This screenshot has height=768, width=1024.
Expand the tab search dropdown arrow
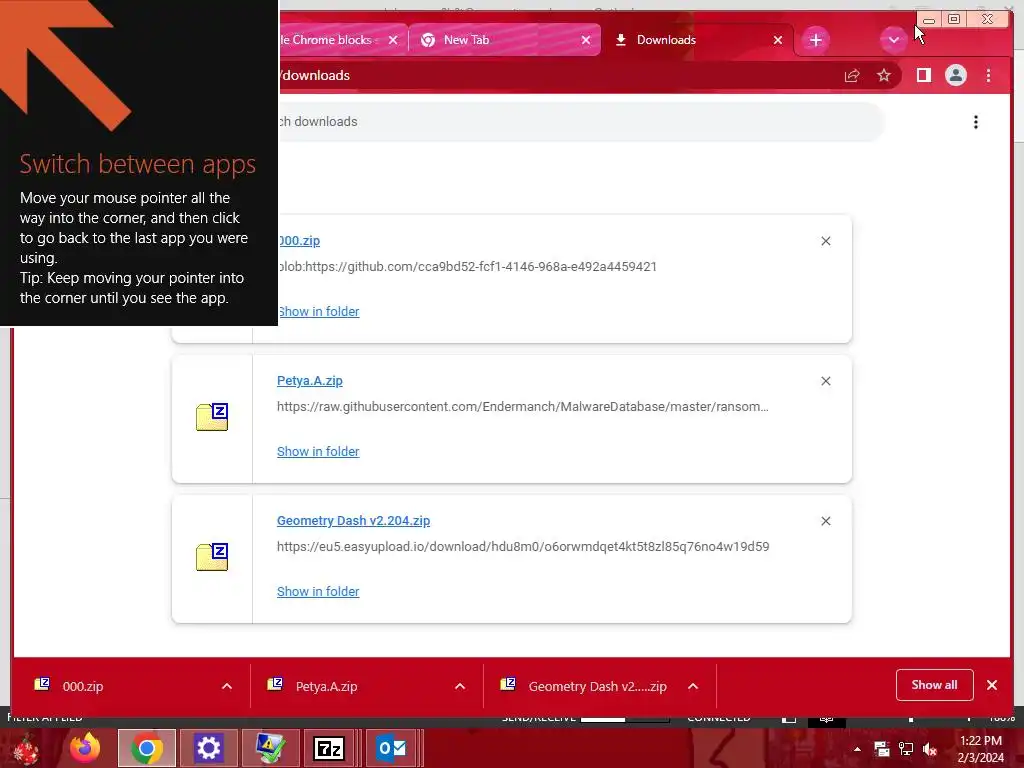click(893, 40)
